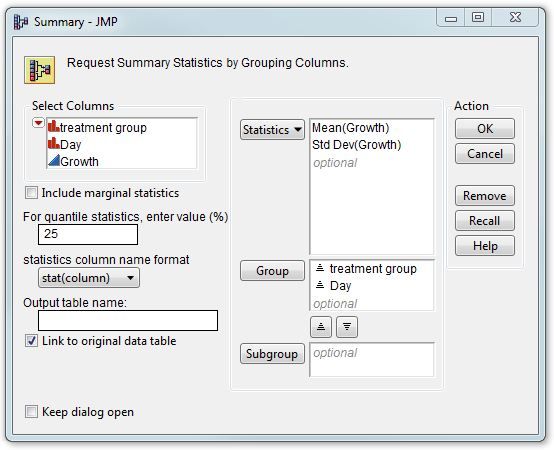Click the Summary platform icon near the header

(40, 70)
